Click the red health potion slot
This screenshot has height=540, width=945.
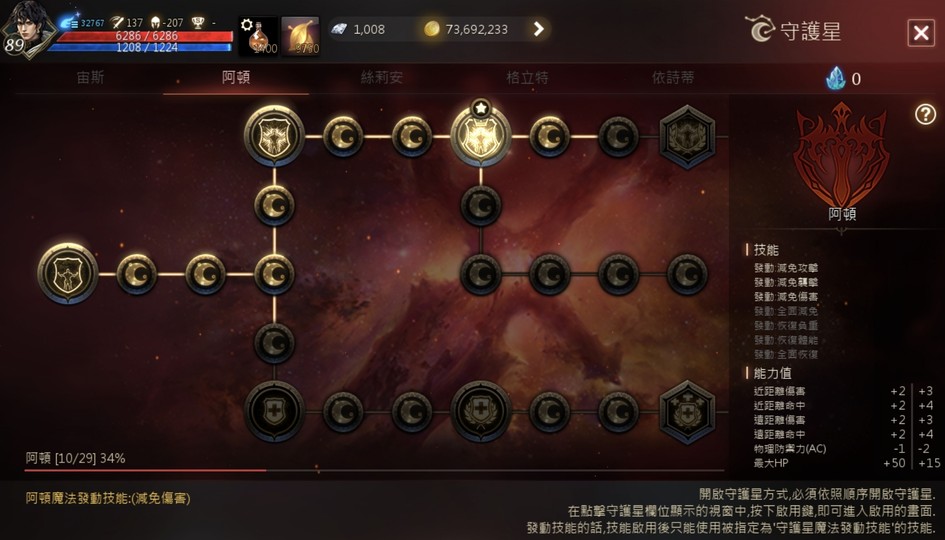point(259,36)
